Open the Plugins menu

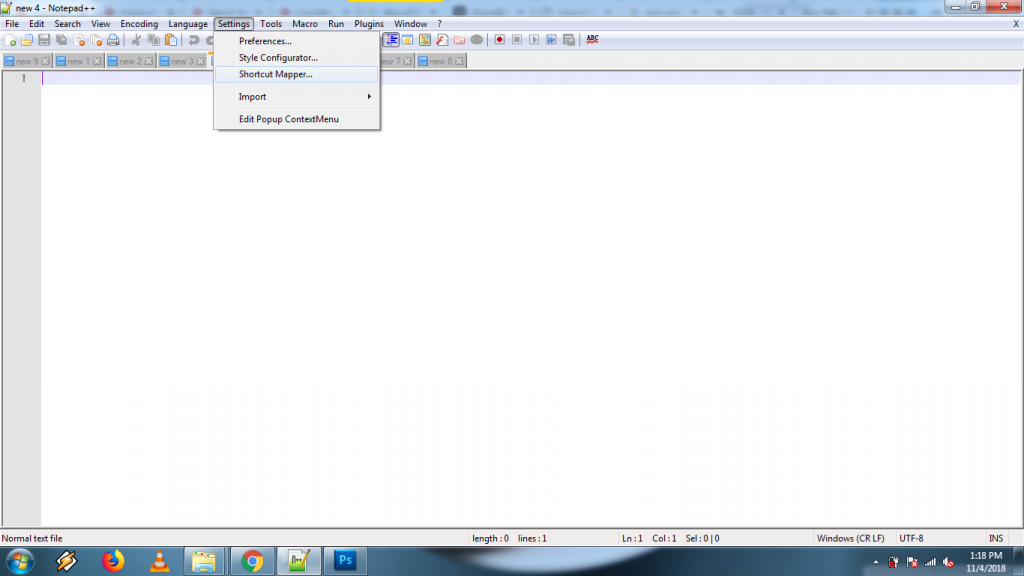pyautogui.click(x=369, y=24)
